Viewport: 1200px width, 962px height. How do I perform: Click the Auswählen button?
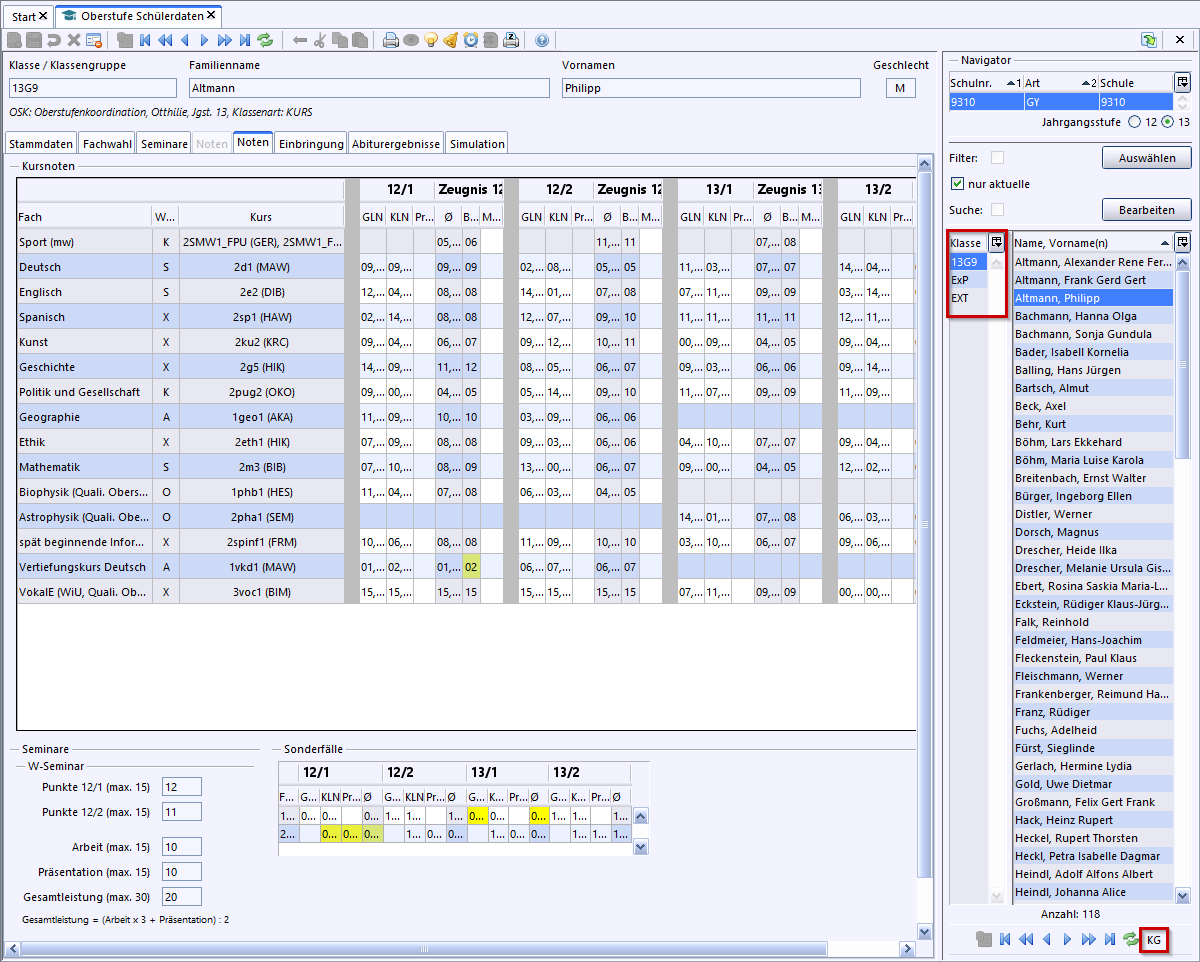1146,158
